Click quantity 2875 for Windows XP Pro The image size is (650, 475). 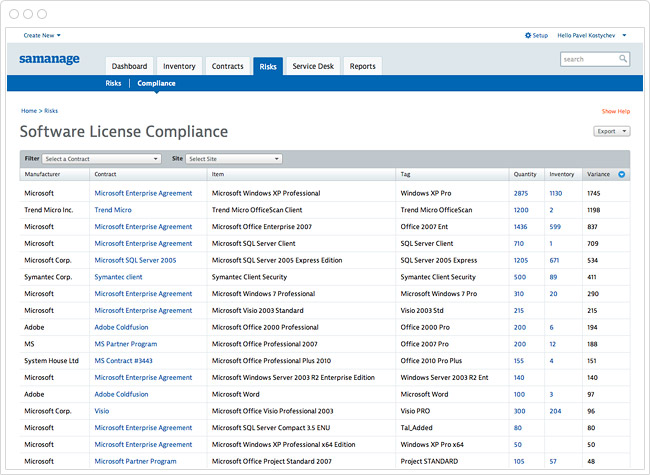(521, 193)
